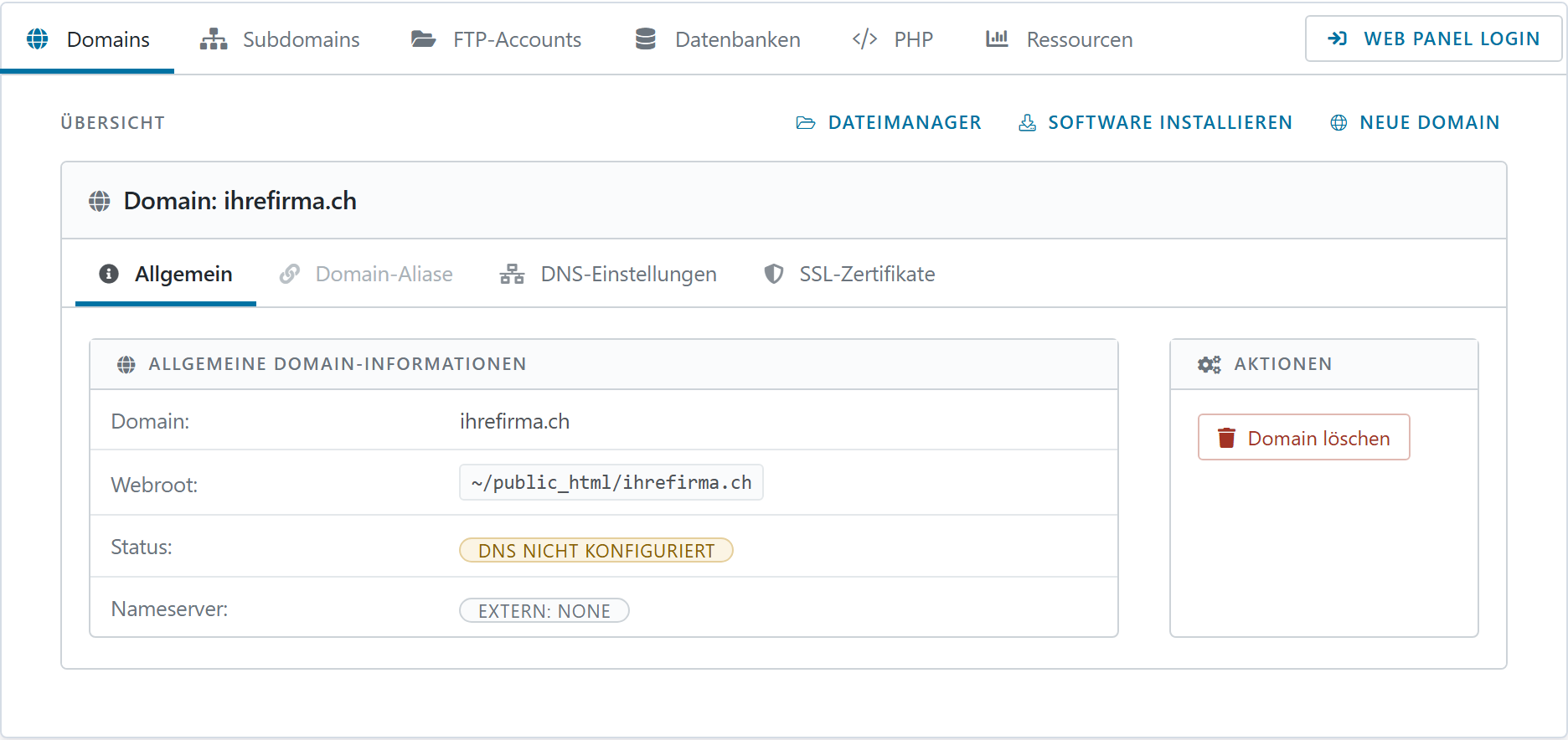Click the Software installieren download icon
Screen dimensions: 1568x740
pyautogui.click(x=1027, y=123)
